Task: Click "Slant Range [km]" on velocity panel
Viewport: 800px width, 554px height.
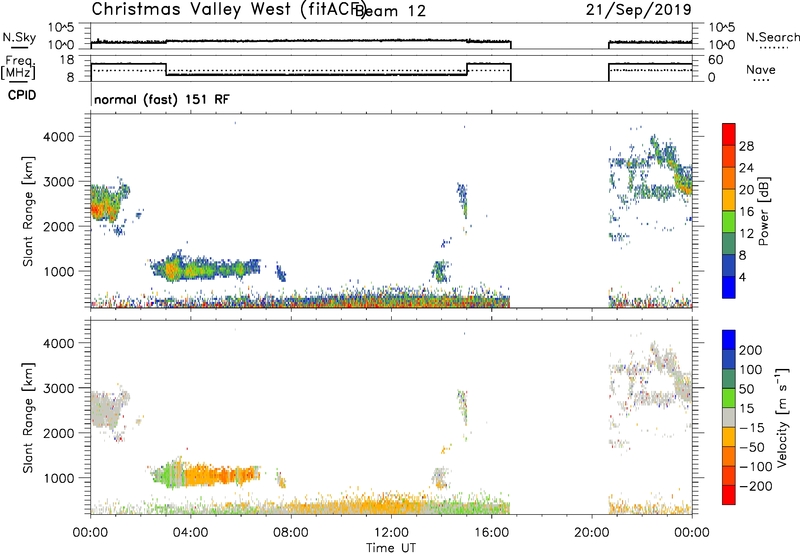Action: 28,418
